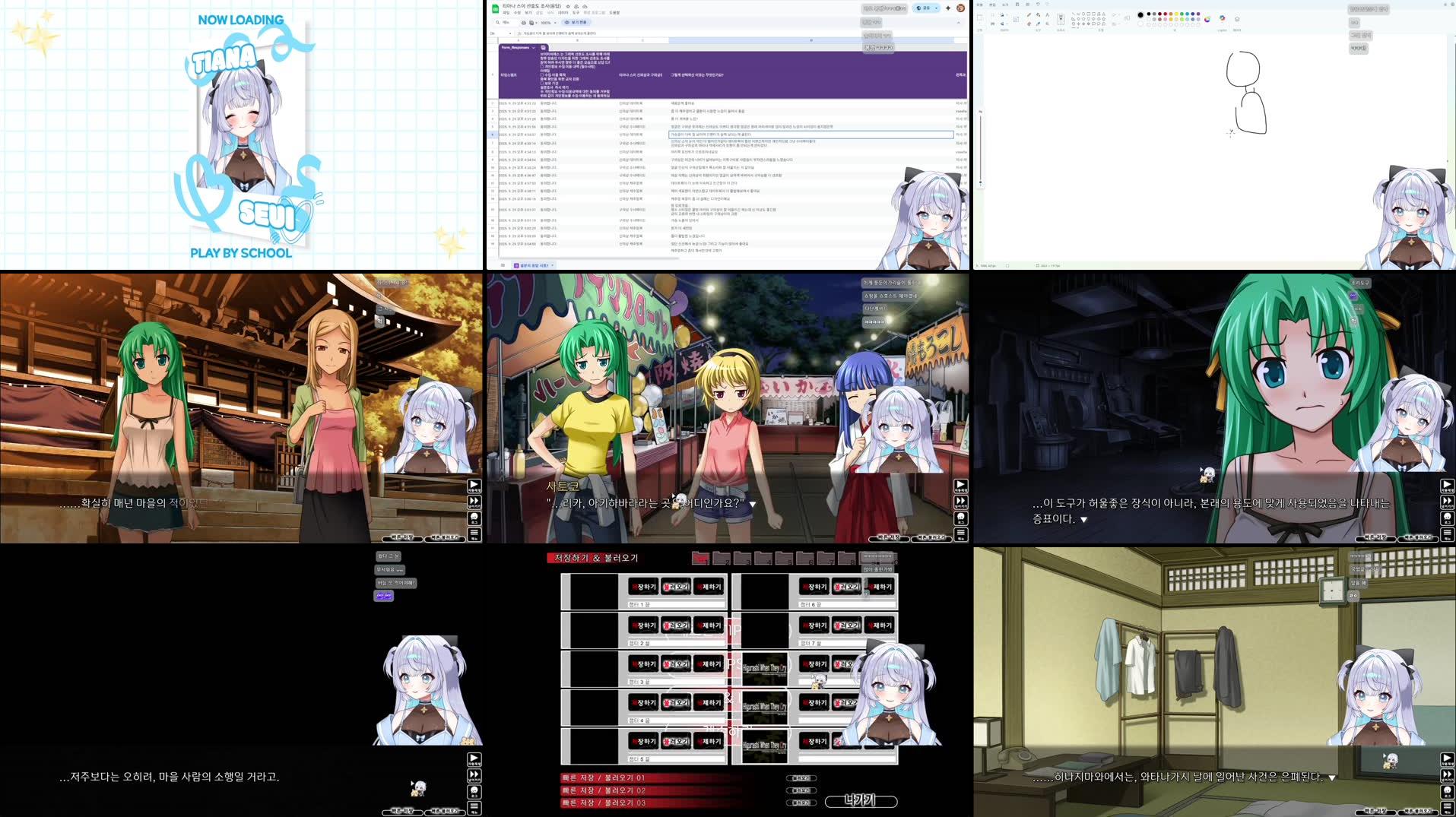Open the Share button dropdown arrow in Sheets
Viewport: 1456px width, 817px height.
(937, 8)
